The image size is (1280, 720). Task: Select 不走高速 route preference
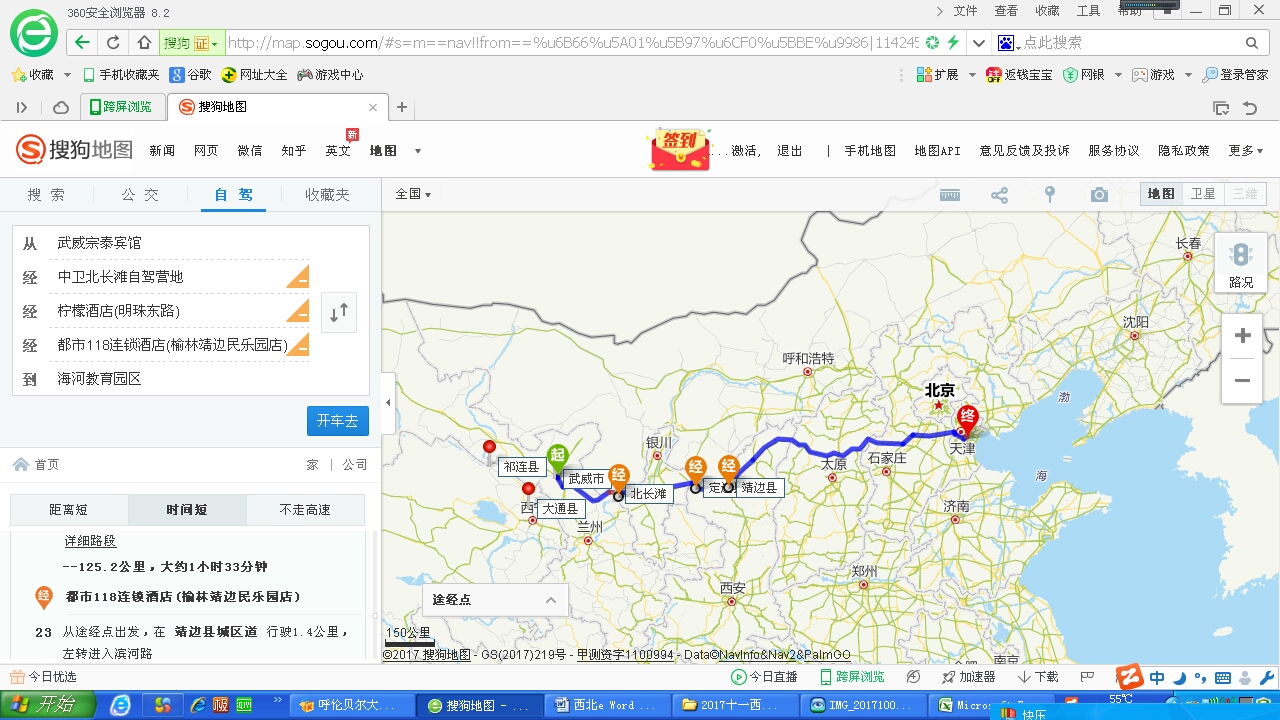[x=305, y=510]
